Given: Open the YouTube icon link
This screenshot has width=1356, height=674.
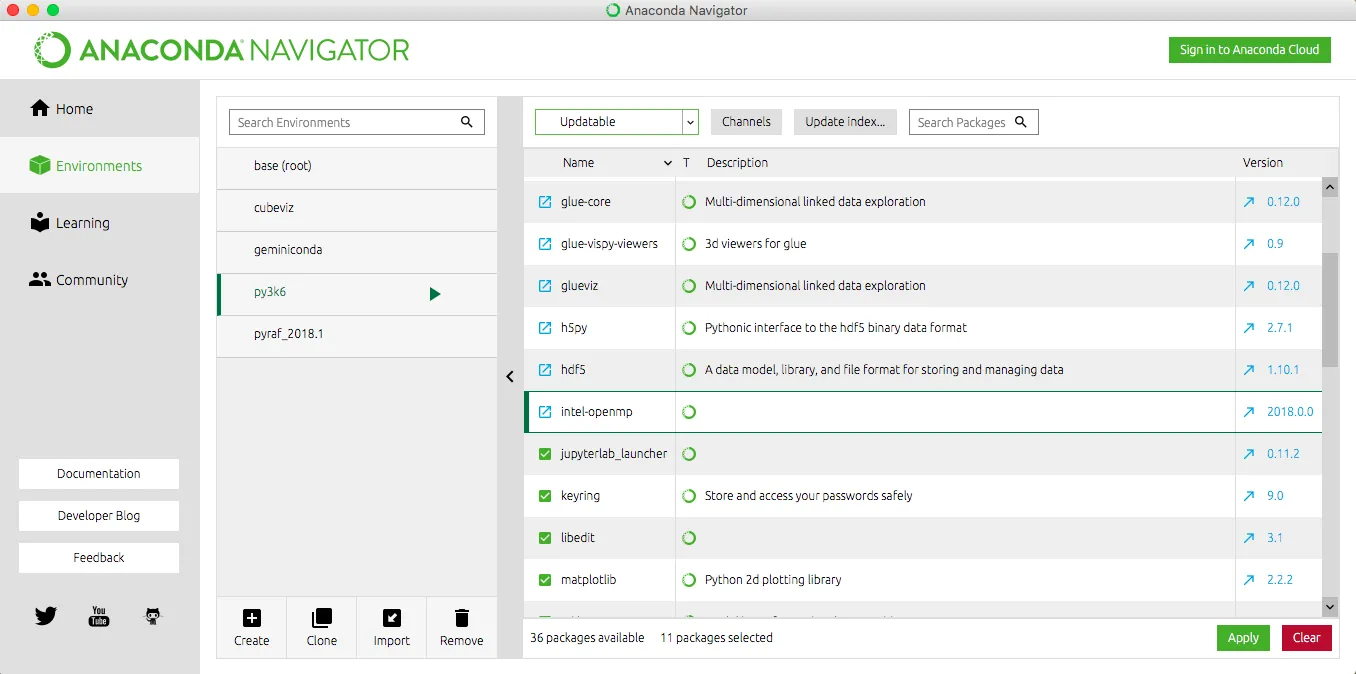Looking at the screenshot, I should (99, 616).
